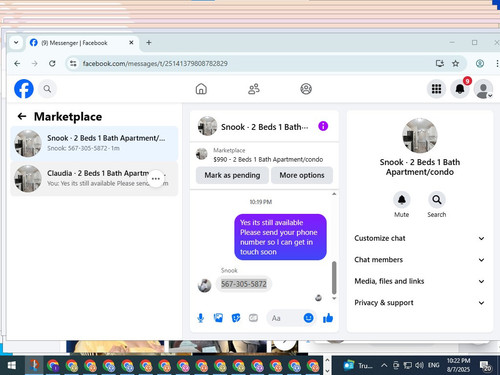Expand Customize chat section
500x375 pixels.
[x=419, y=238]
